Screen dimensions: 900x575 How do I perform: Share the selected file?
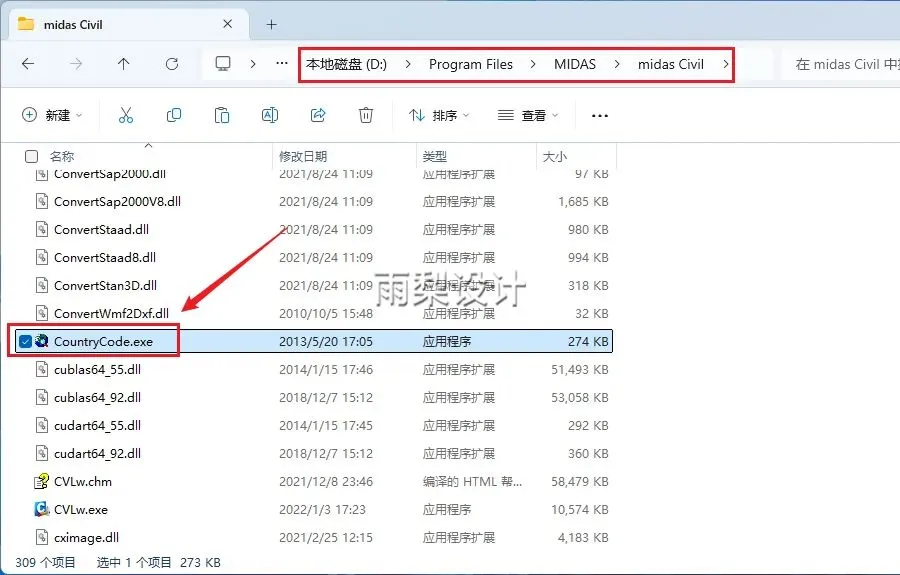tap(318, 115)
